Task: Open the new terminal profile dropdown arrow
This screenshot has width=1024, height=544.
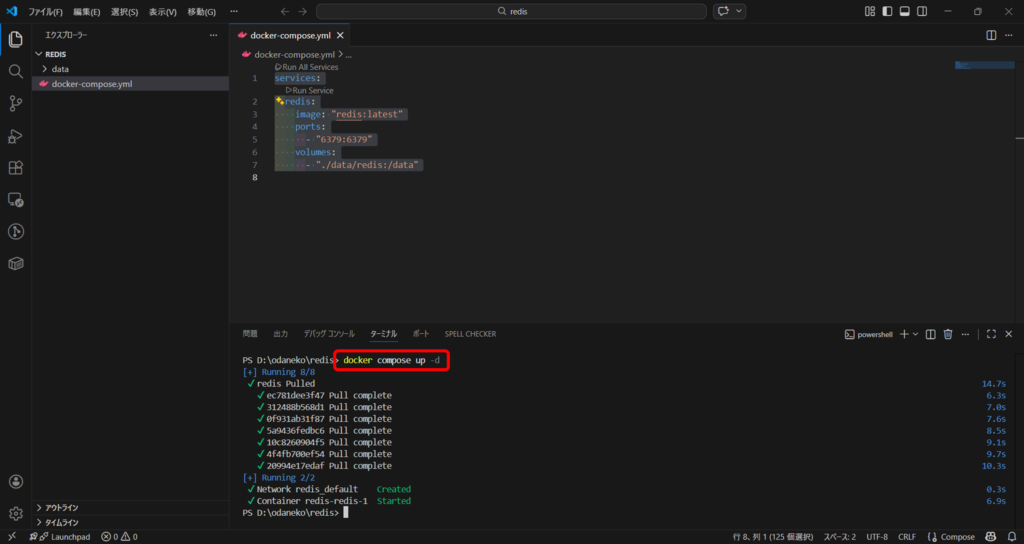Action: point(915,334)
